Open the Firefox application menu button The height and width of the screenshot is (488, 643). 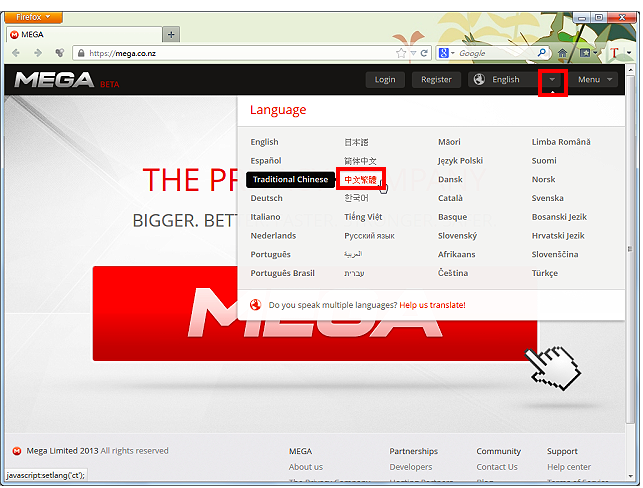(x=34, y=17)
